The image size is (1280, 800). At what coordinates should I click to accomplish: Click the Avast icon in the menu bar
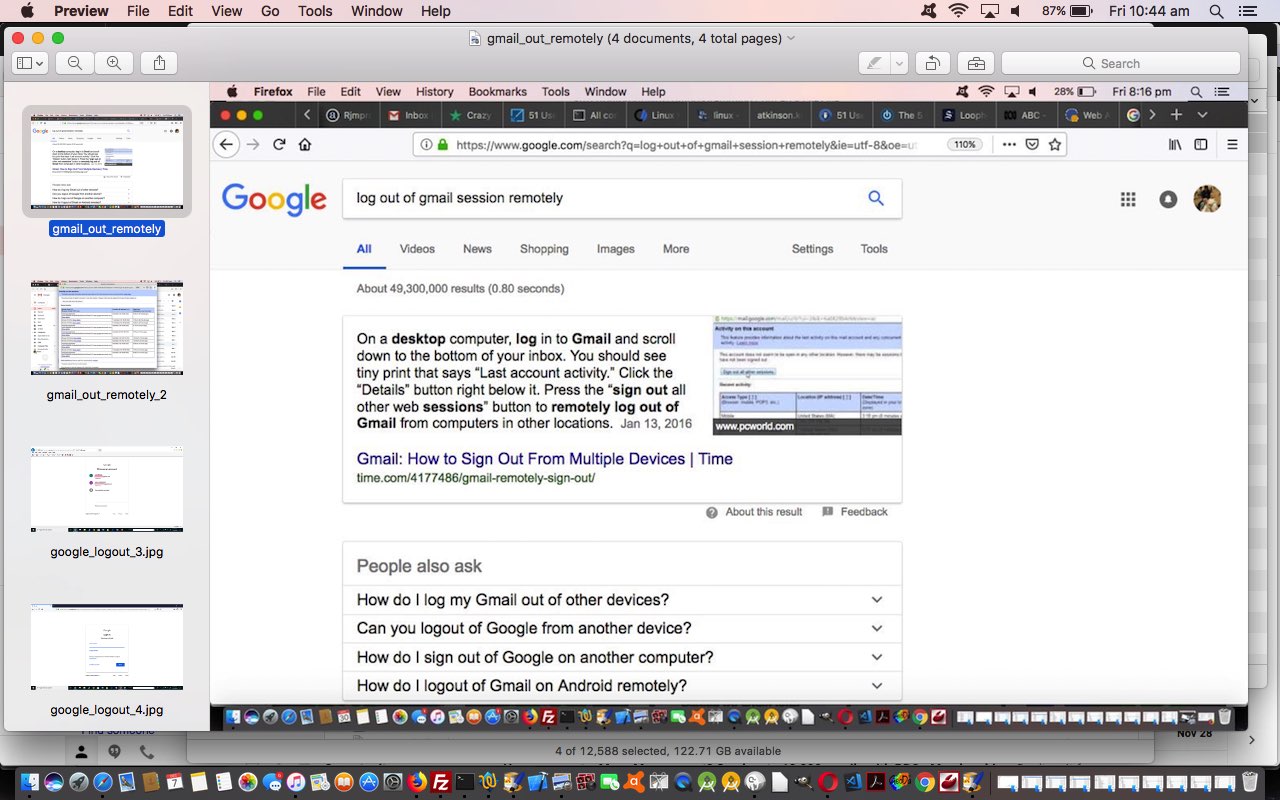[929, 11]
